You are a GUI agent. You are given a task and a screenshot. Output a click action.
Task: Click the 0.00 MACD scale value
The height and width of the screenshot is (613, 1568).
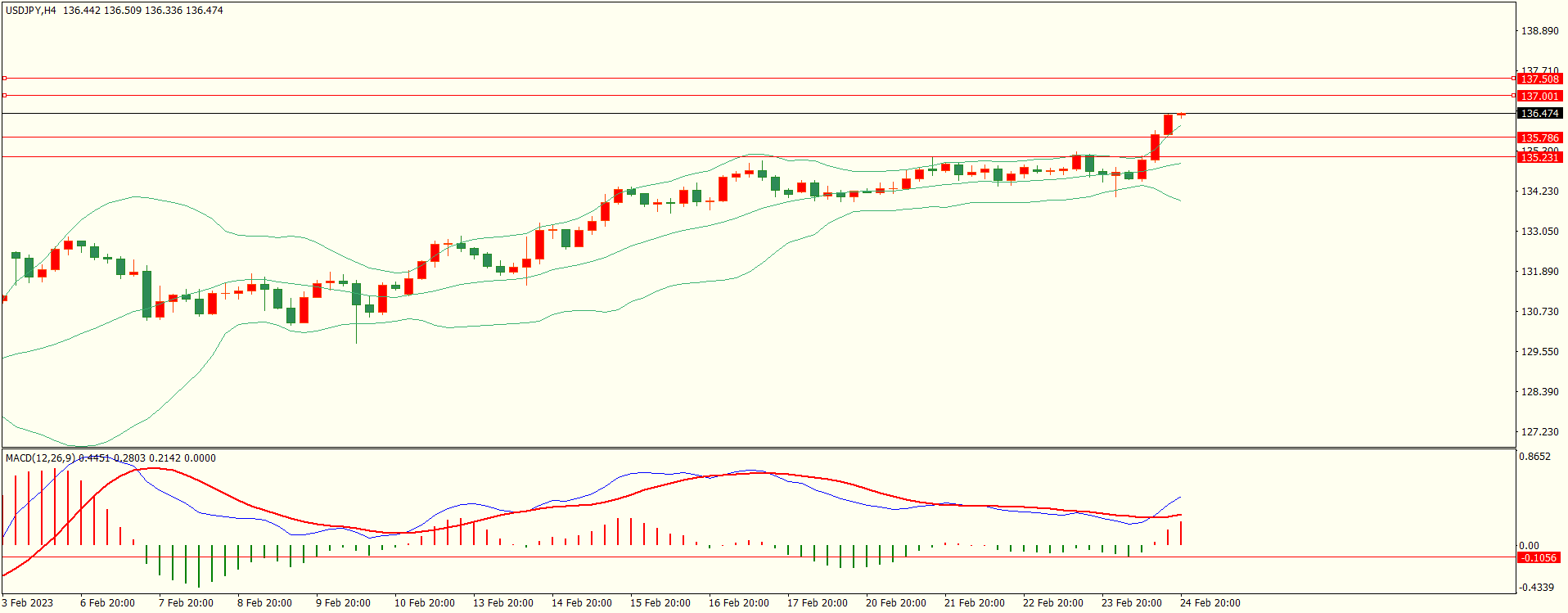(x=1529, y=546)
